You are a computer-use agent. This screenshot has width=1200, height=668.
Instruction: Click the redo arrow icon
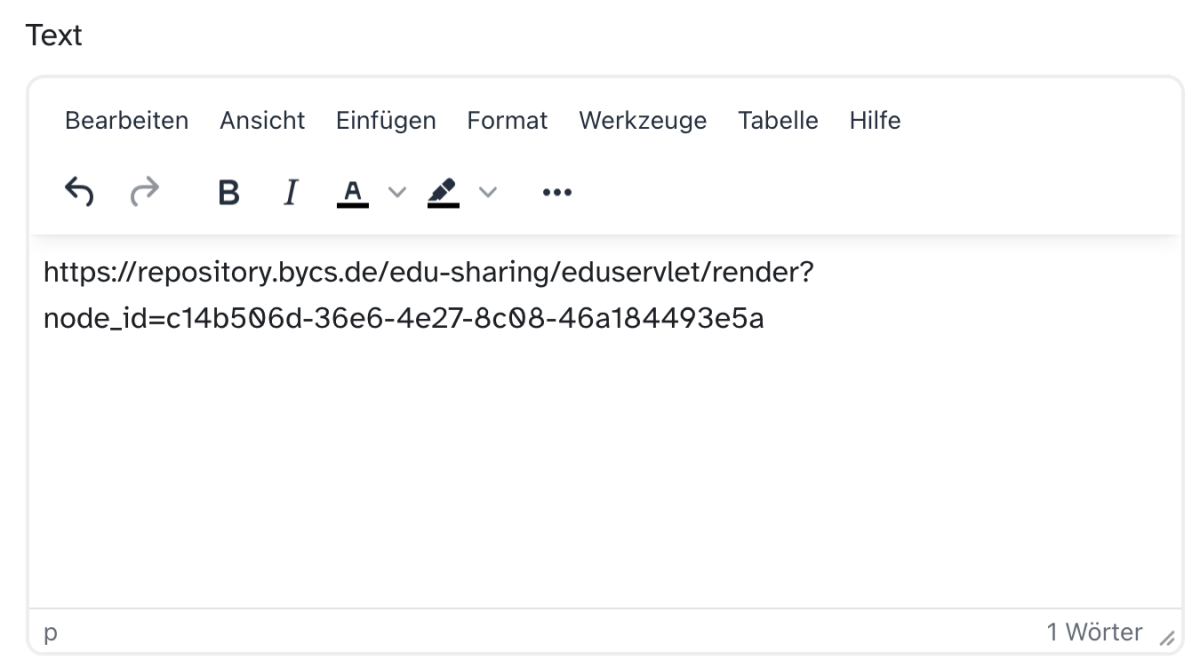coord(144,191)
